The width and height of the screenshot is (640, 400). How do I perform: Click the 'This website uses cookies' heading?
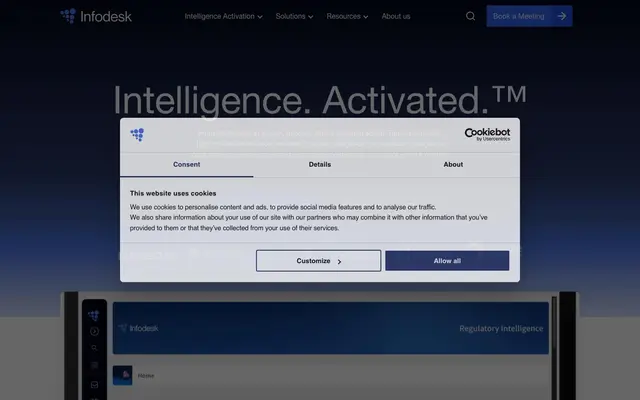[173, 193]
